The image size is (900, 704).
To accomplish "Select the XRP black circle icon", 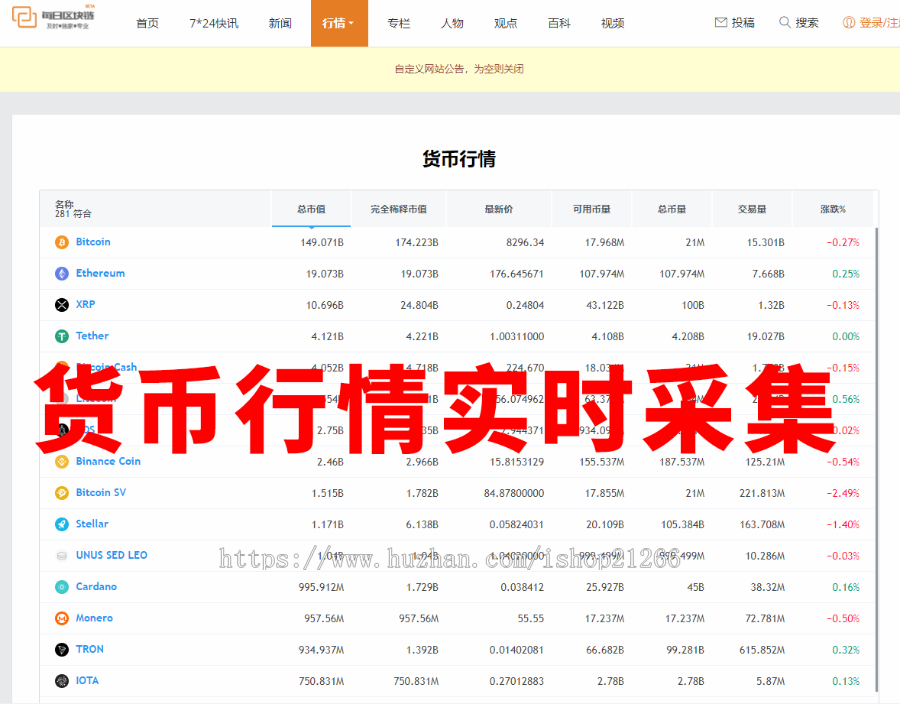I will [x=61, y=304].
